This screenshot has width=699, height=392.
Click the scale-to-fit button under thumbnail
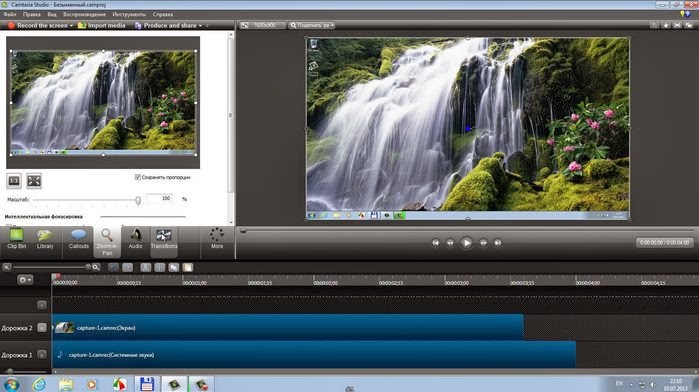pos(34,181)
